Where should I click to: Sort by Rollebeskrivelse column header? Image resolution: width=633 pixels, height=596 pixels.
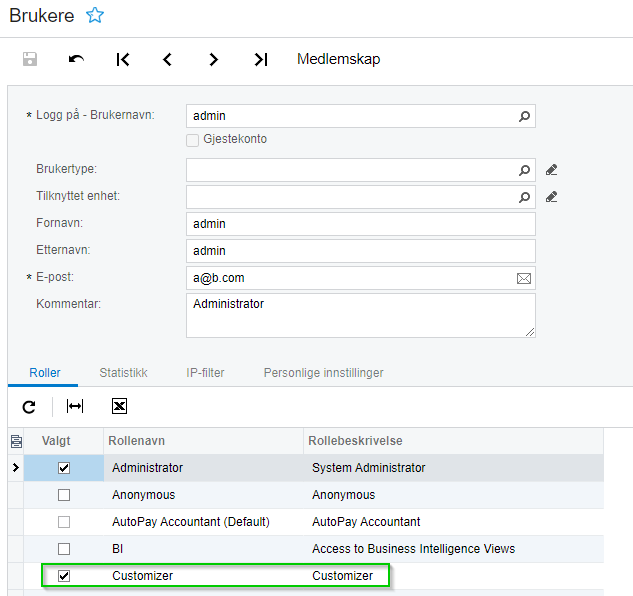454,441
